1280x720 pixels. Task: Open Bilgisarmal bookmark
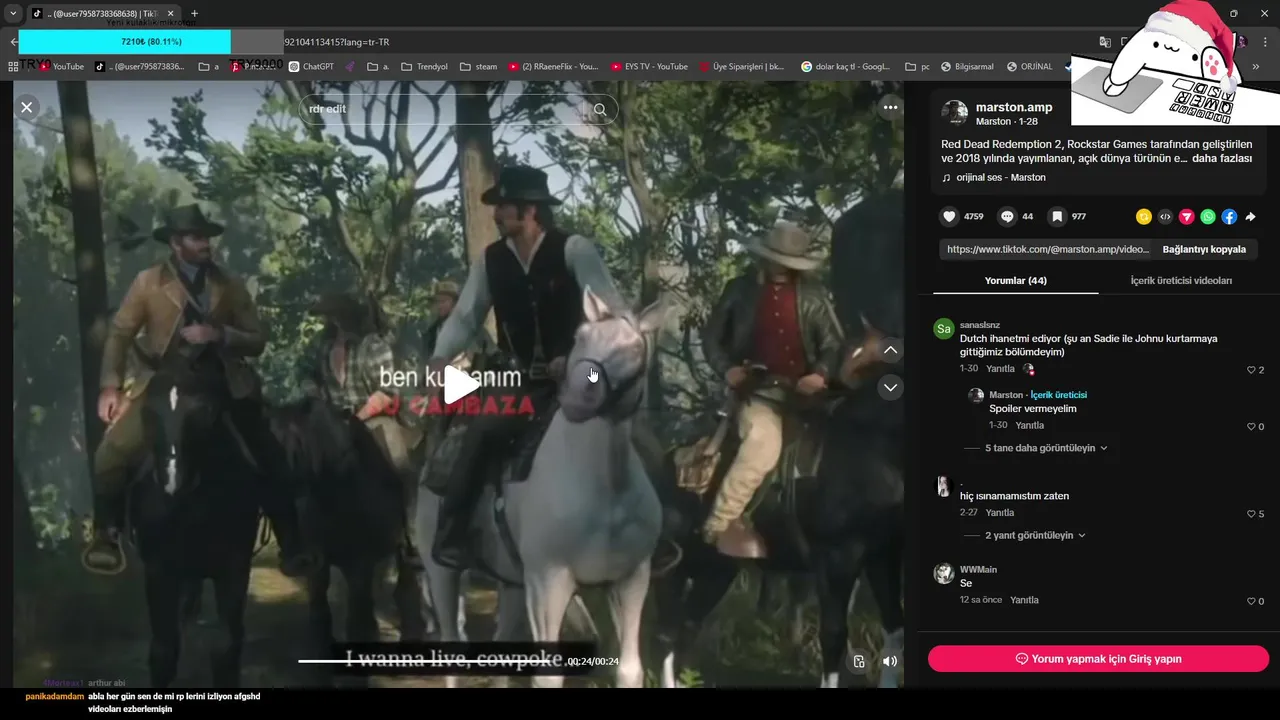tap(967, 67)
